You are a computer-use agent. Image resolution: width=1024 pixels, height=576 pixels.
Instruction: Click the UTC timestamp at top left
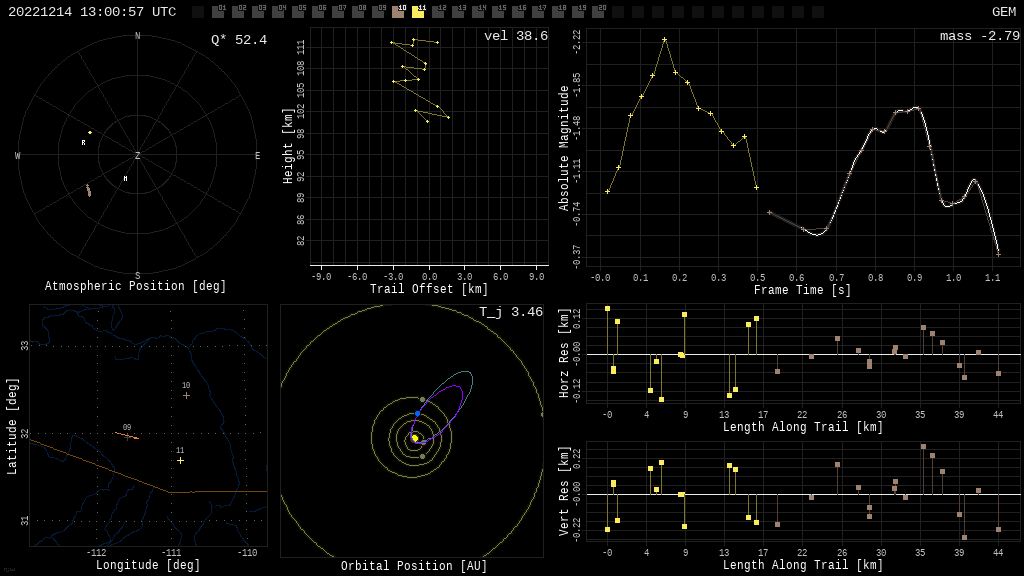point(92,12)
